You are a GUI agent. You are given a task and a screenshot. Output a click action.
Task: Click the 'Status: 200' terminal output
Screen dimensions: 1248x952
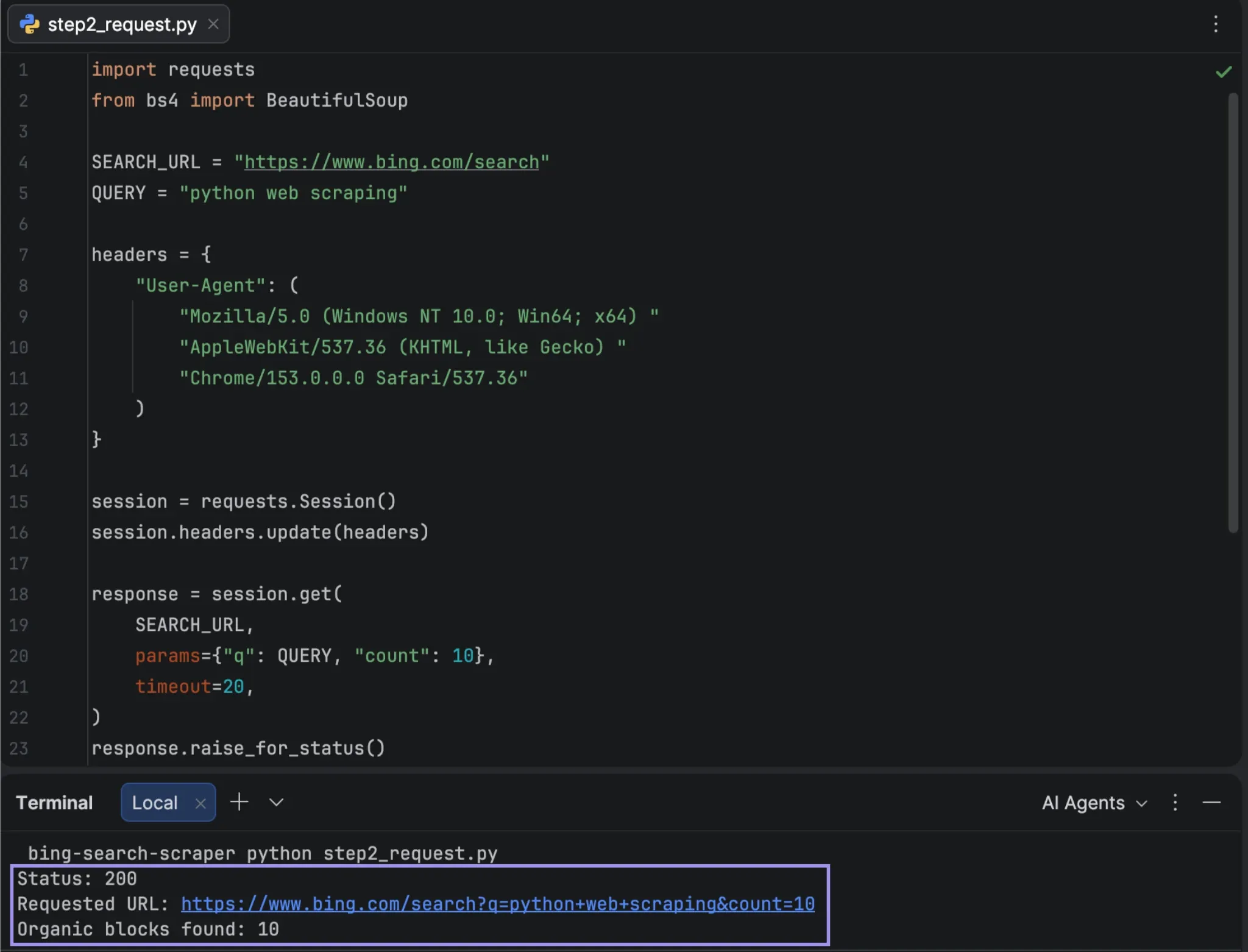click(77, 879)
